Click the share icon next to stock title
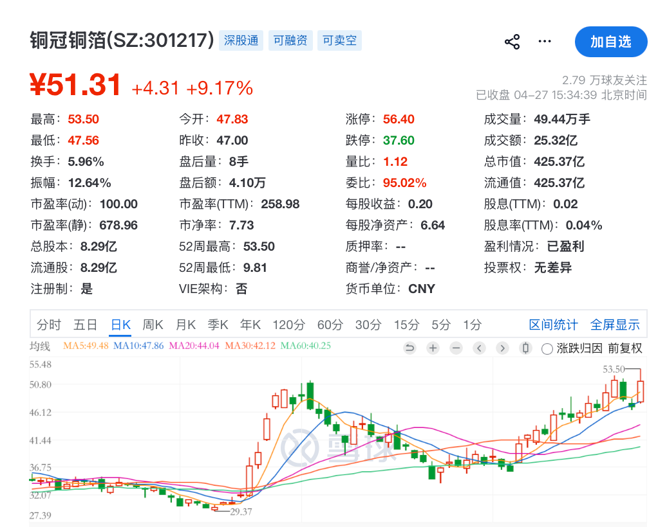667x527 pixels. pos(512,41)
